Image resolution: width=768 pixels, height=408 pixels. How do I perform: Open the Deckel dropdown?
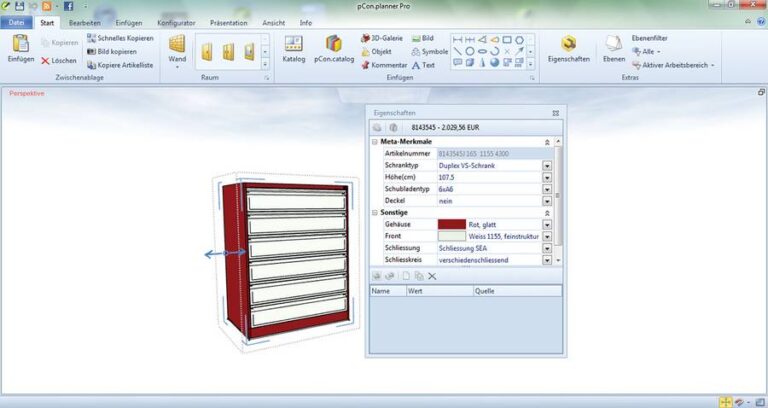pos(547,201)
